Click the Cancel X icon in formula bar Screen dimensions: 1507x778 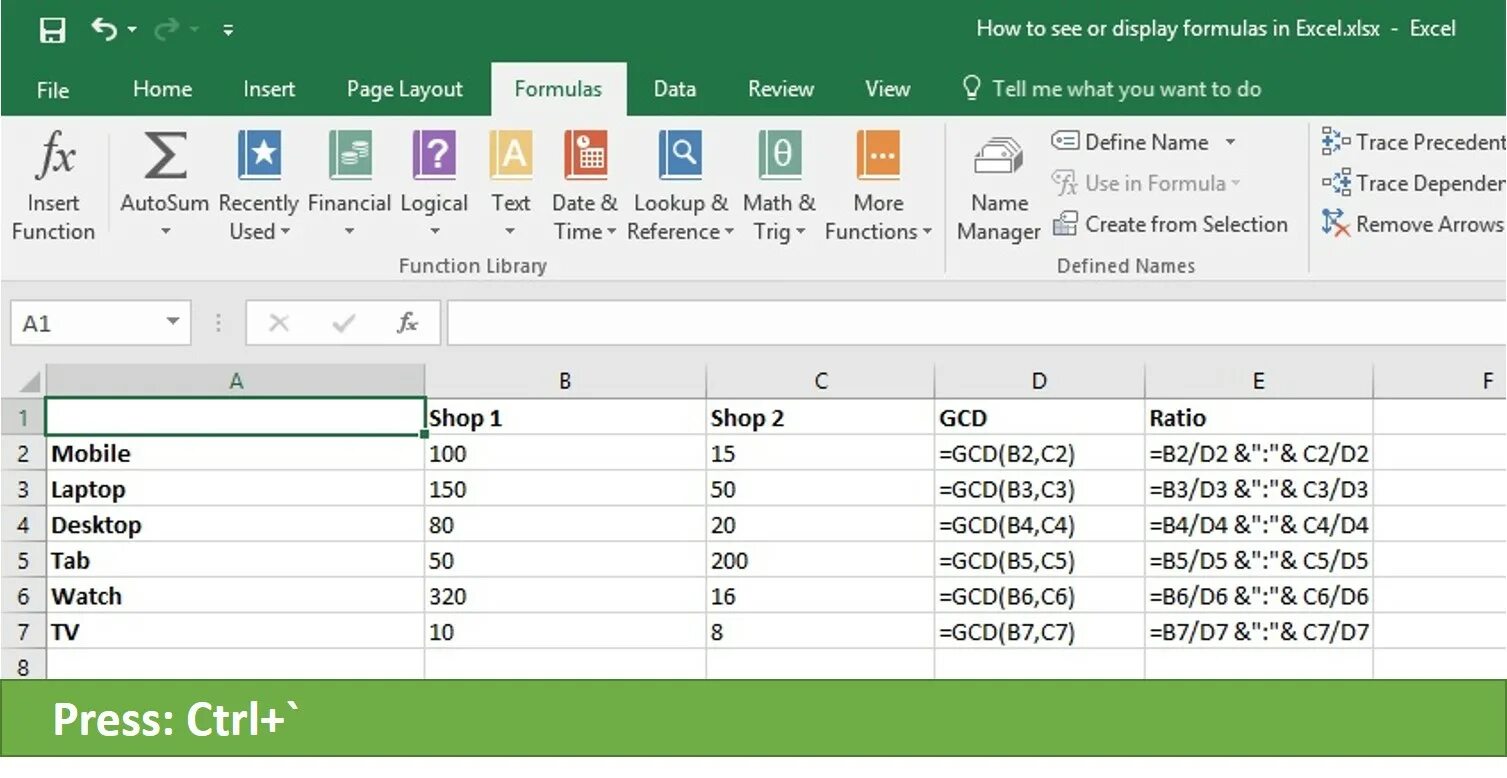tap(279, 323)
